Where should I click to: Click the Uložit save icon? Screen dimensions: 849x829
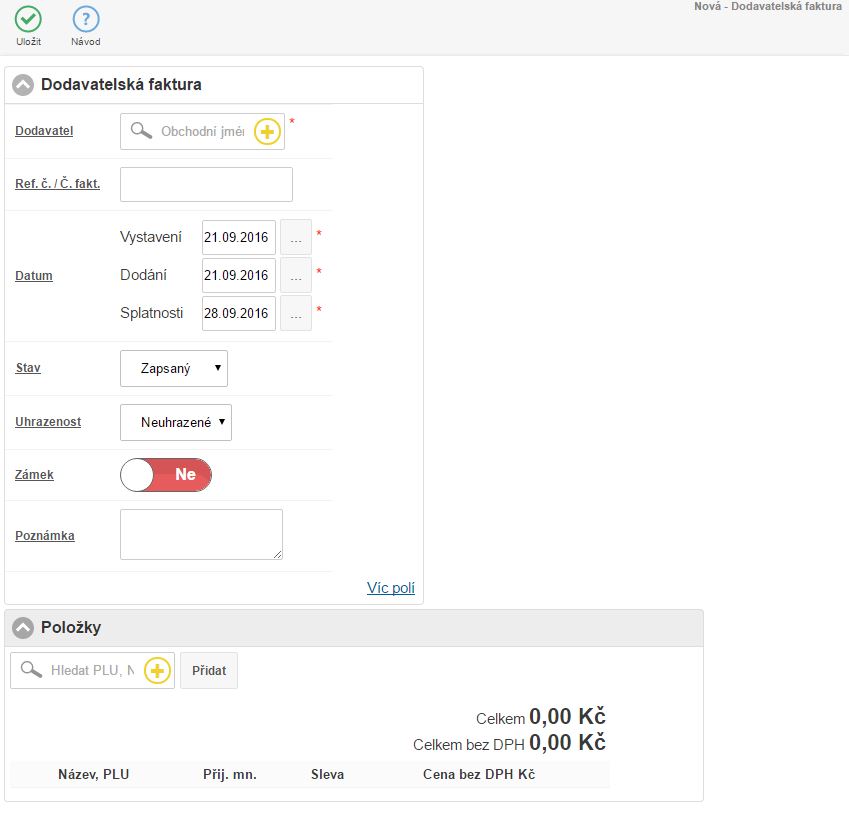[x=28, y=19]
